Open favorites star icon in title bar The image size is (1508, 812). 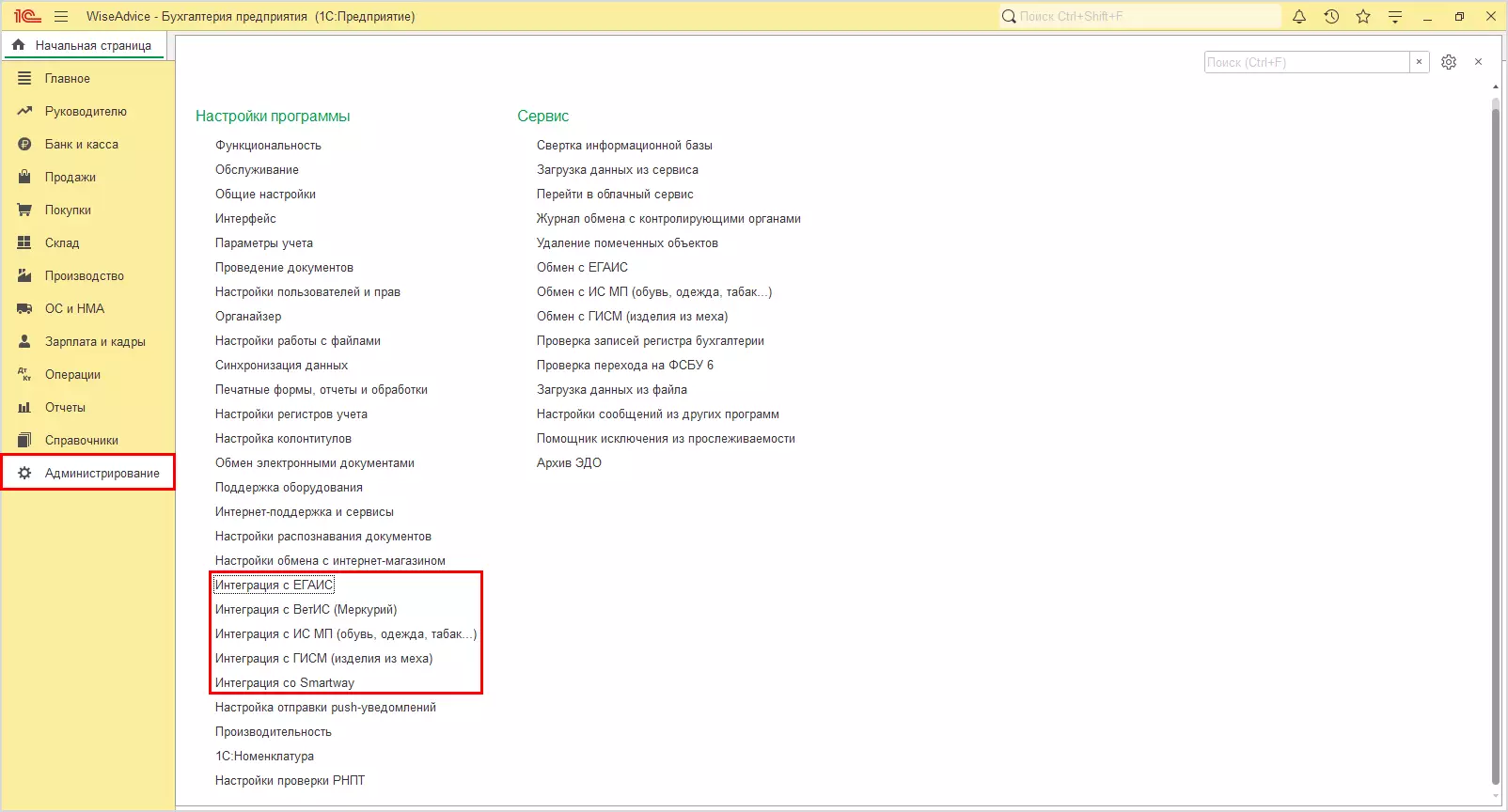click(x=1363, y=17)
